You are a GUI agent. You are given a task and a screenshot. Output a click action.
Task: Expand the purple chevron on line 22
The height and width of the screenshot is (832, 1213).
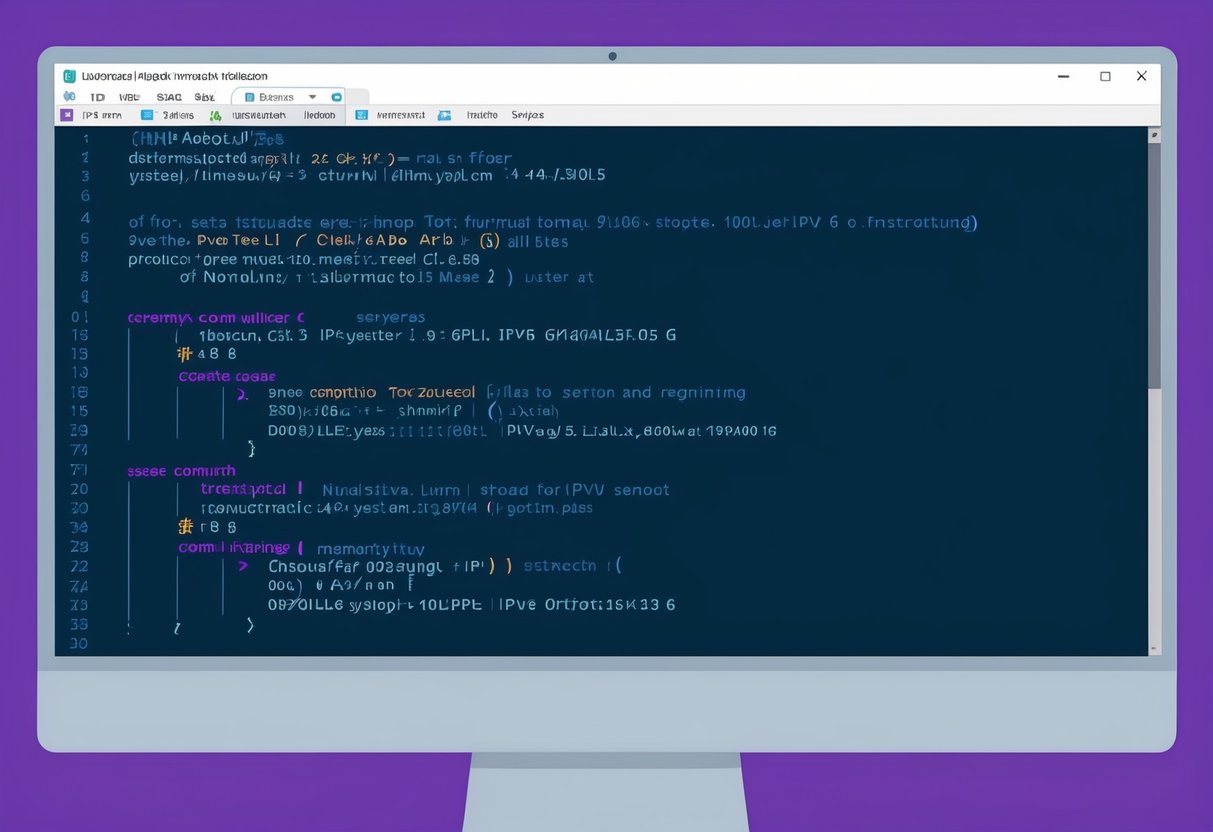point(242,566)
